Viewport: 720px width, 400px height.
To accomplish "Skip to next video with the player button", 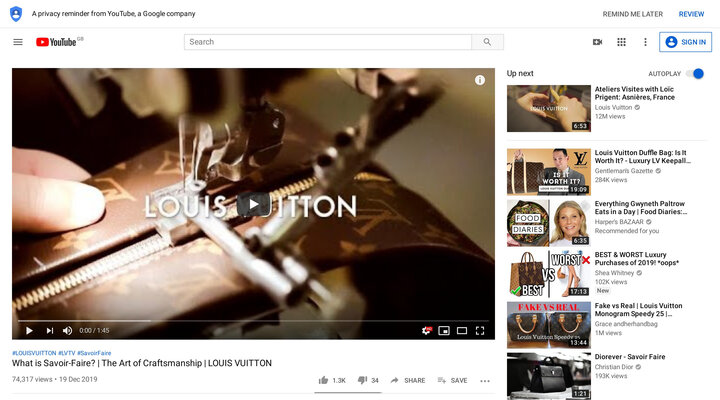I will (x=50, y=331).
